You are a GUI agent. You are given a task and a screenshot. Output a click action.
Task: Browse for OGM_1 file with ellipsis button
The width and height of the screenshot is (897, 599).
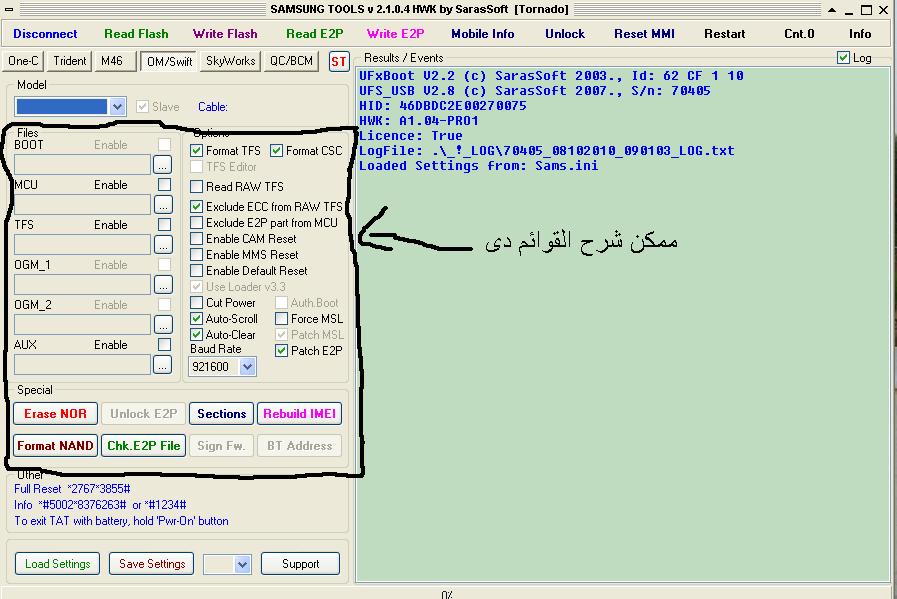pos(163,284)
